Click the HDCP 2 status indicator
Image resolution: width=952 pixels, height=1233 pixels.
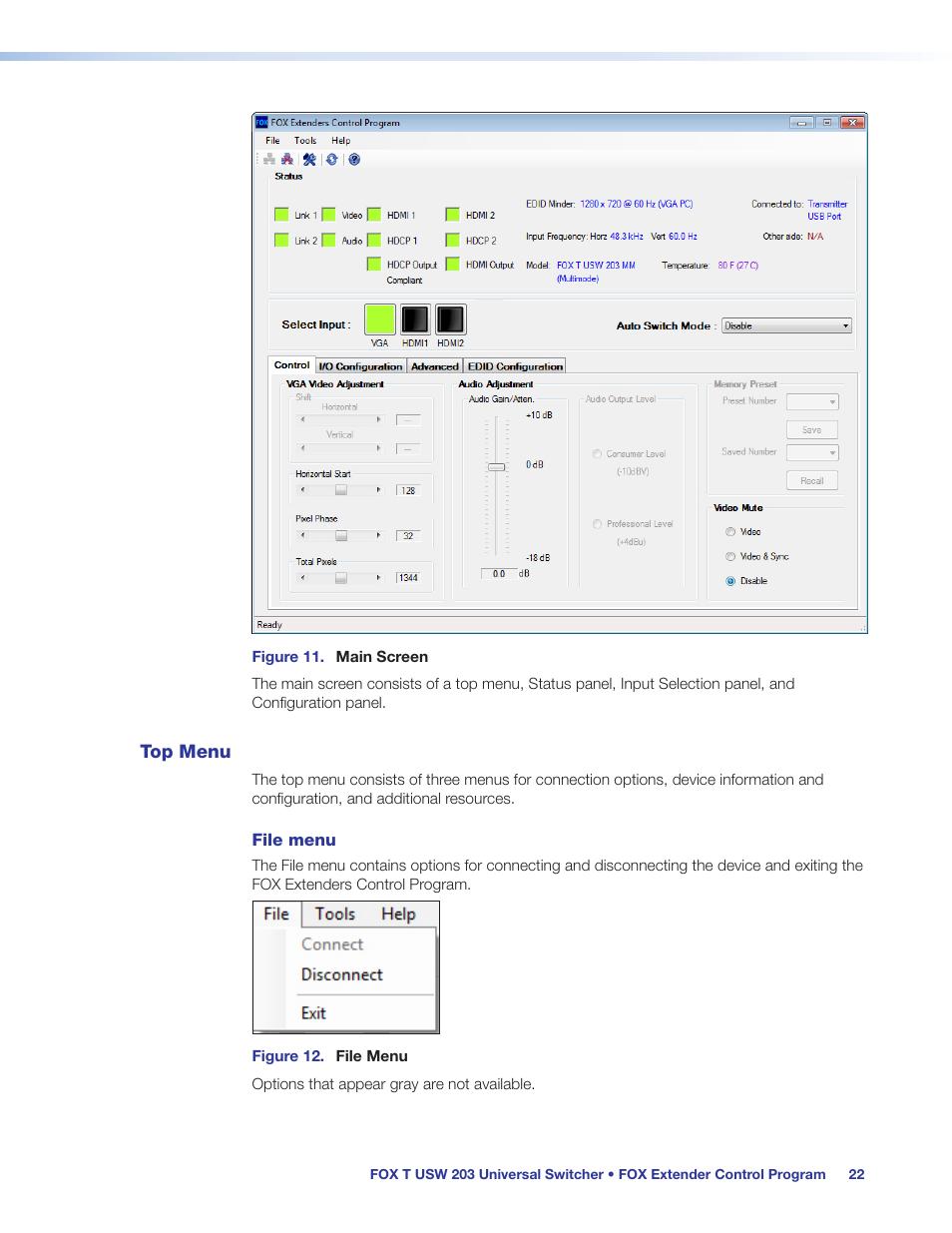(x=452, y=240)
